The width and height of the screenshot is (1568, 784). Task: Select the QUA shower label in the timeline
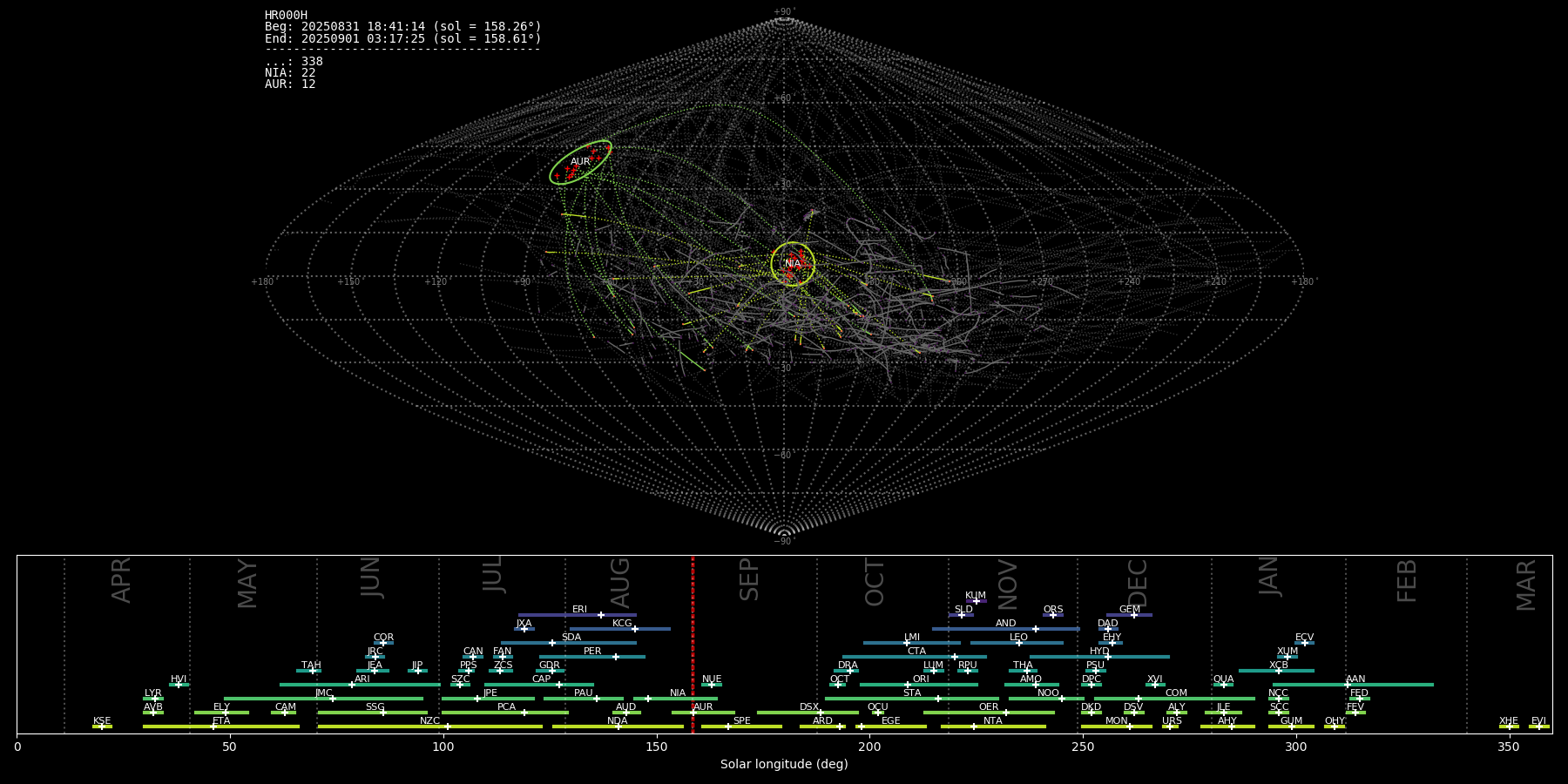(x=1223, y=679)
